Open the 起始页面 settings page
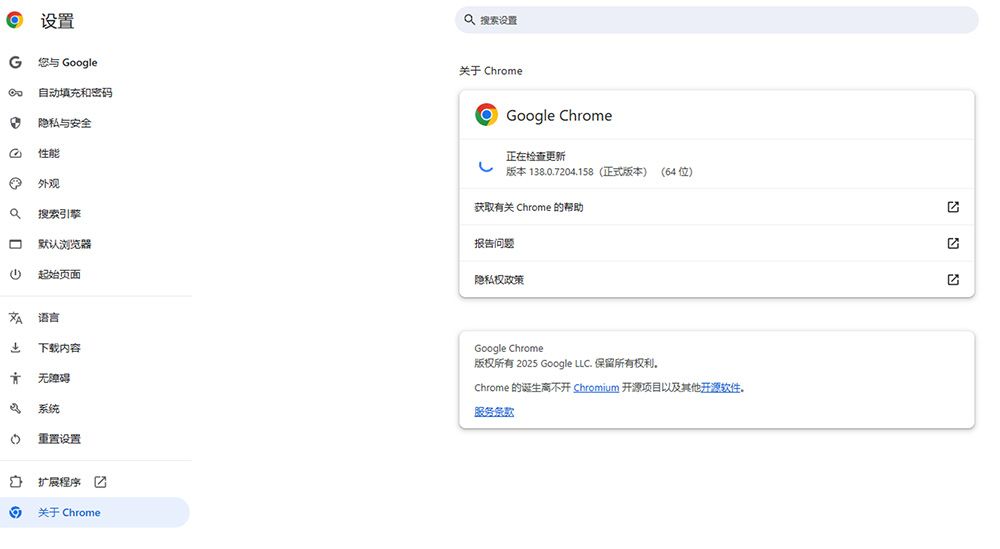 [59, 274]
